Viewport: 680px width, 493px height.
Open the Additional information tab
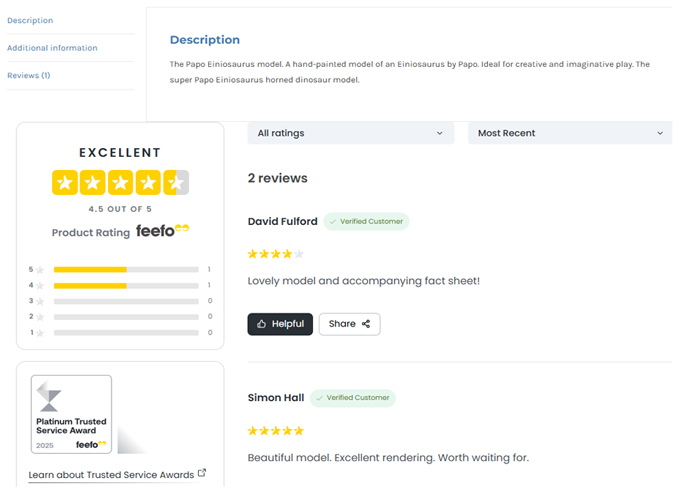click(x=52, y=48)
